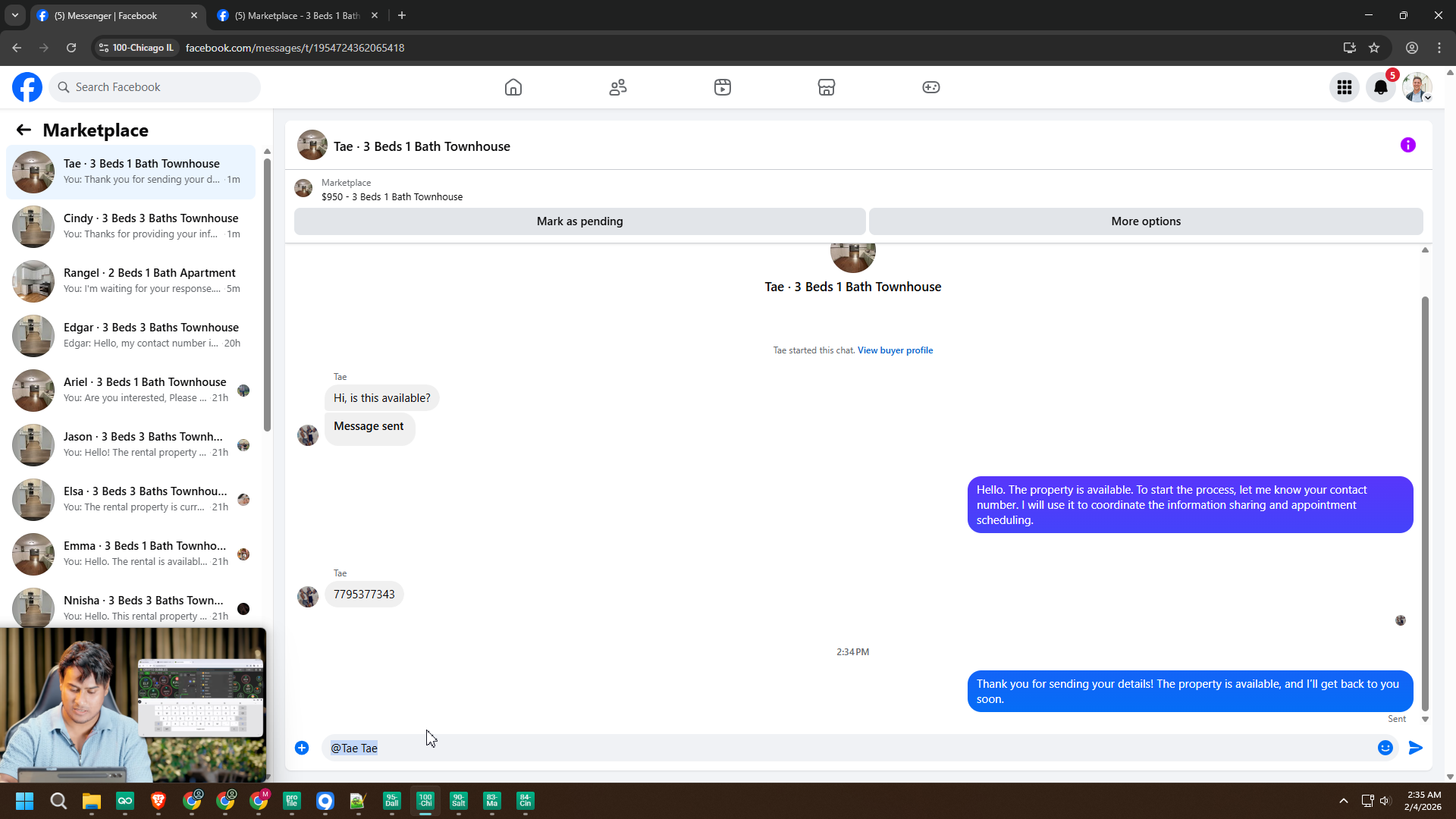Image resolution: width=1456 pixels, height=819 pixels.
Task: Click the send message arrow
Action: 1416,748
